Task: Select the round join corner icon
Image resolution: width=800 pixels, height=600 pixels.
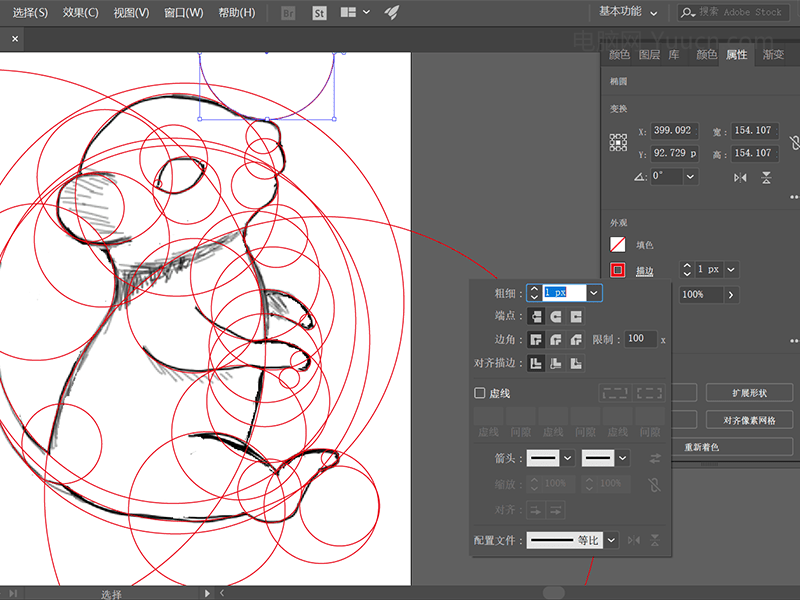Action: [x=556, y=340]
